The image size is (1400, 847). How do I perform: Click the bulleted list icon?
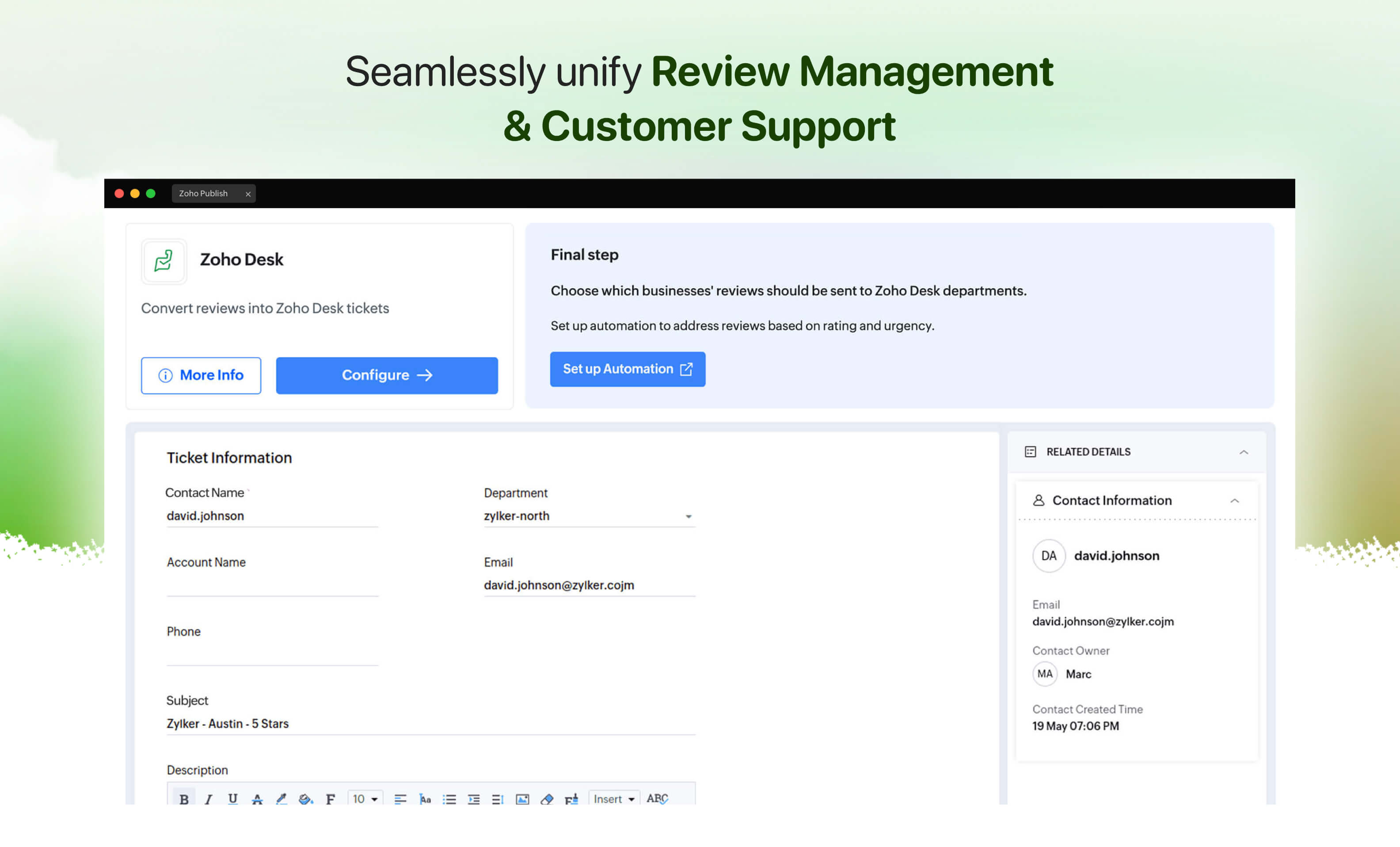pos(449,799)
